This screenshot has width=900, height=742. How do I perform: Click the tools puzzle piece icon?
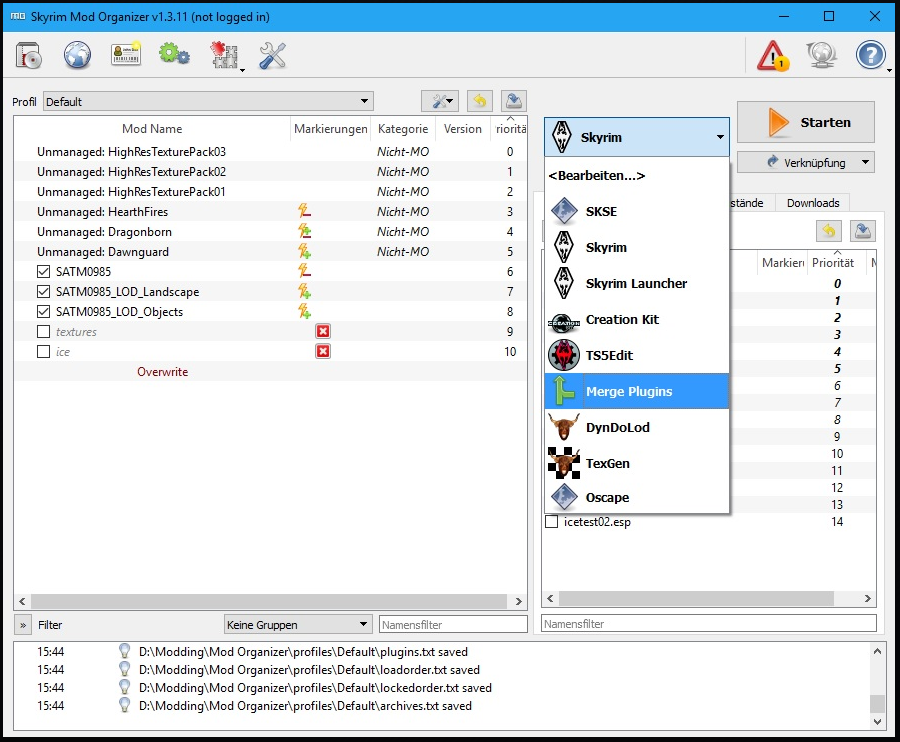[x=225, y=56]
